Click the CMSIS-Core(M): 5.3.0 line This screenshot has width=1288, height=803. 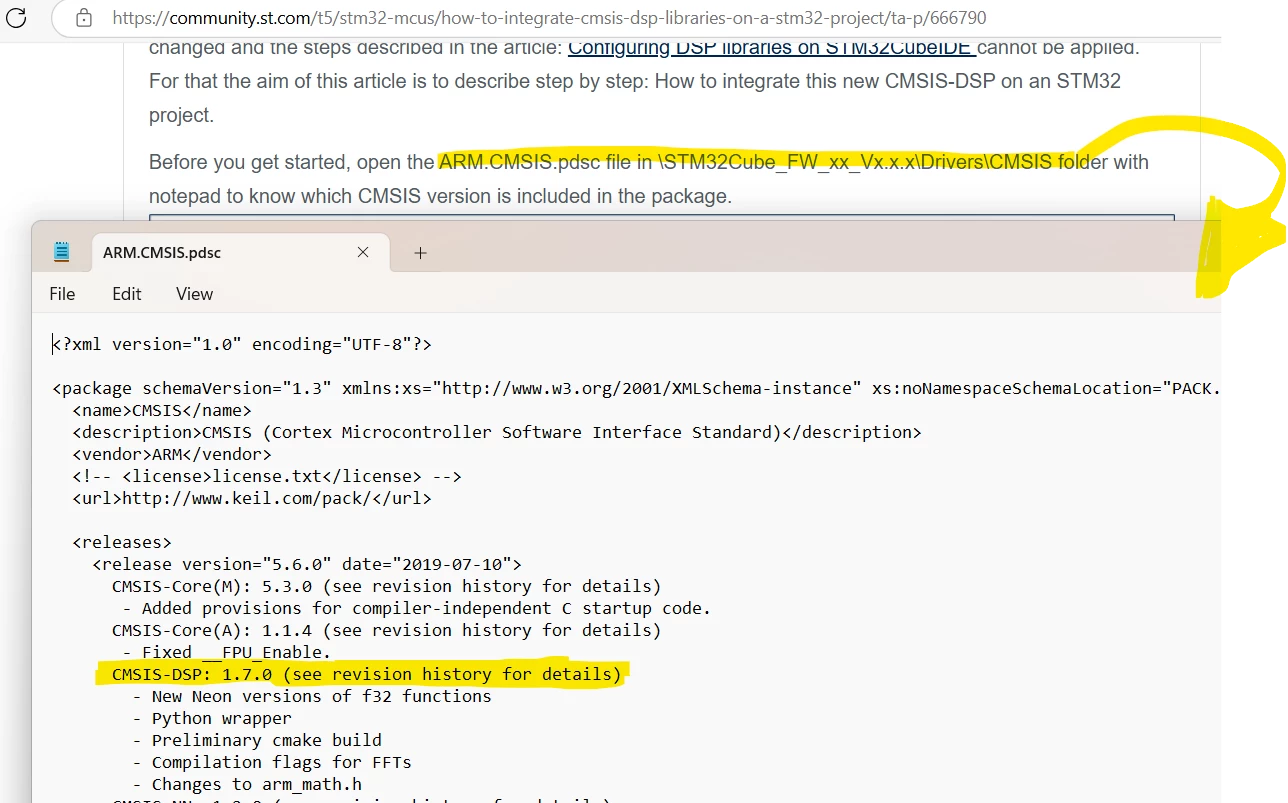(386, 586)
